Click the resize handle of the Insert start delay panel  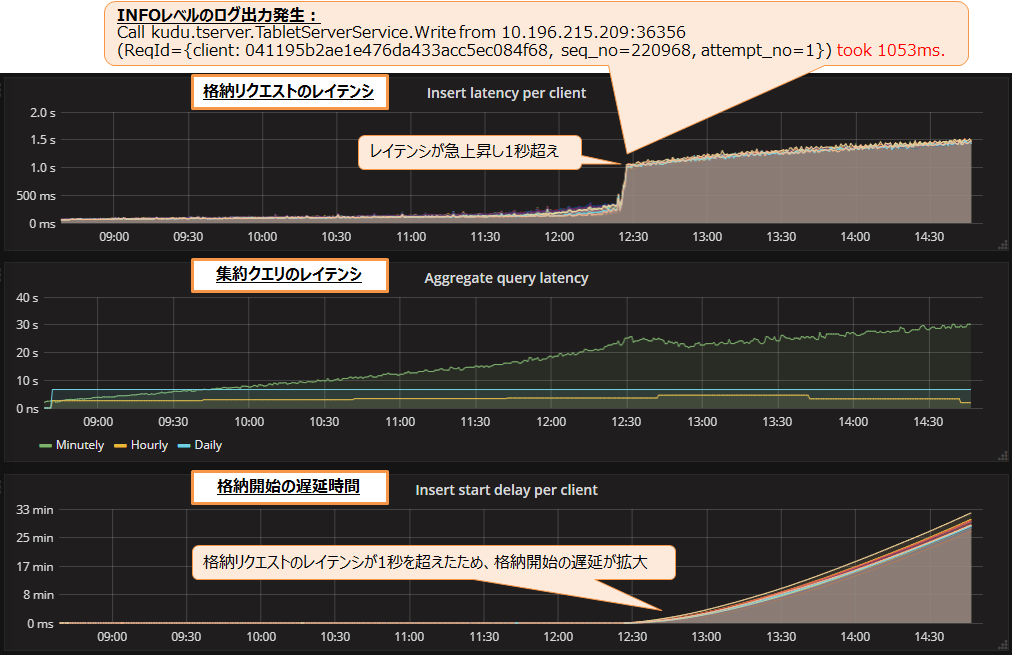coord(1003,645)
